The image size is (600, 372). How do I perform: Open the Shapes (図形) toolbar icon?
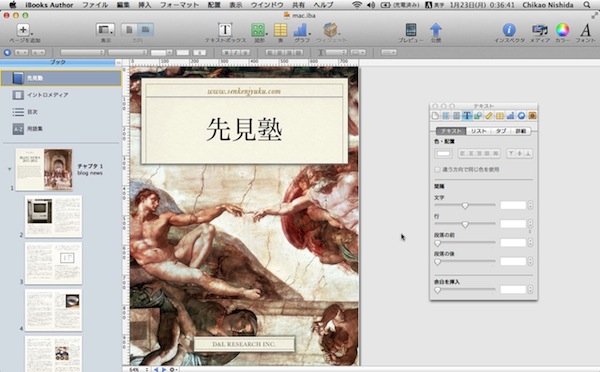tap(258, 30)
